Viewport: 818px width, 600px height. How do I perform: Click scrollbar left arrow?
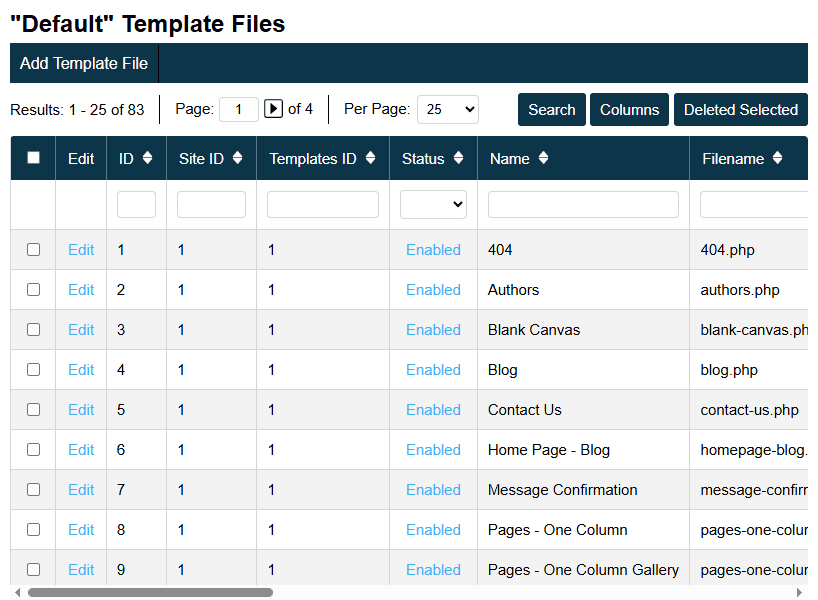(18, 592)
